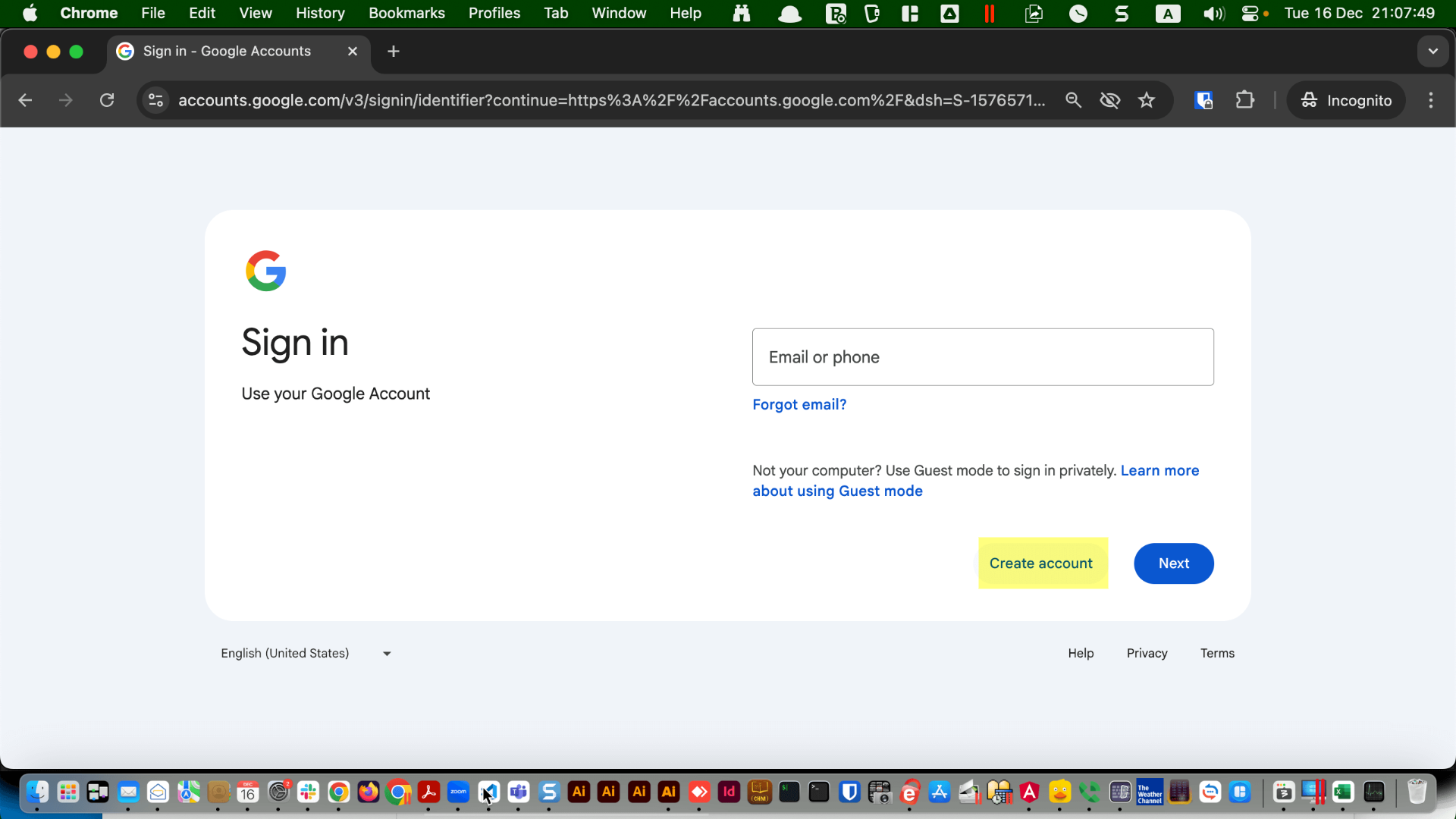This screenshot has width=1456, height=819.
Task: Click the third-party cookies blocking icon
Action: click(x=1109, y=100)
